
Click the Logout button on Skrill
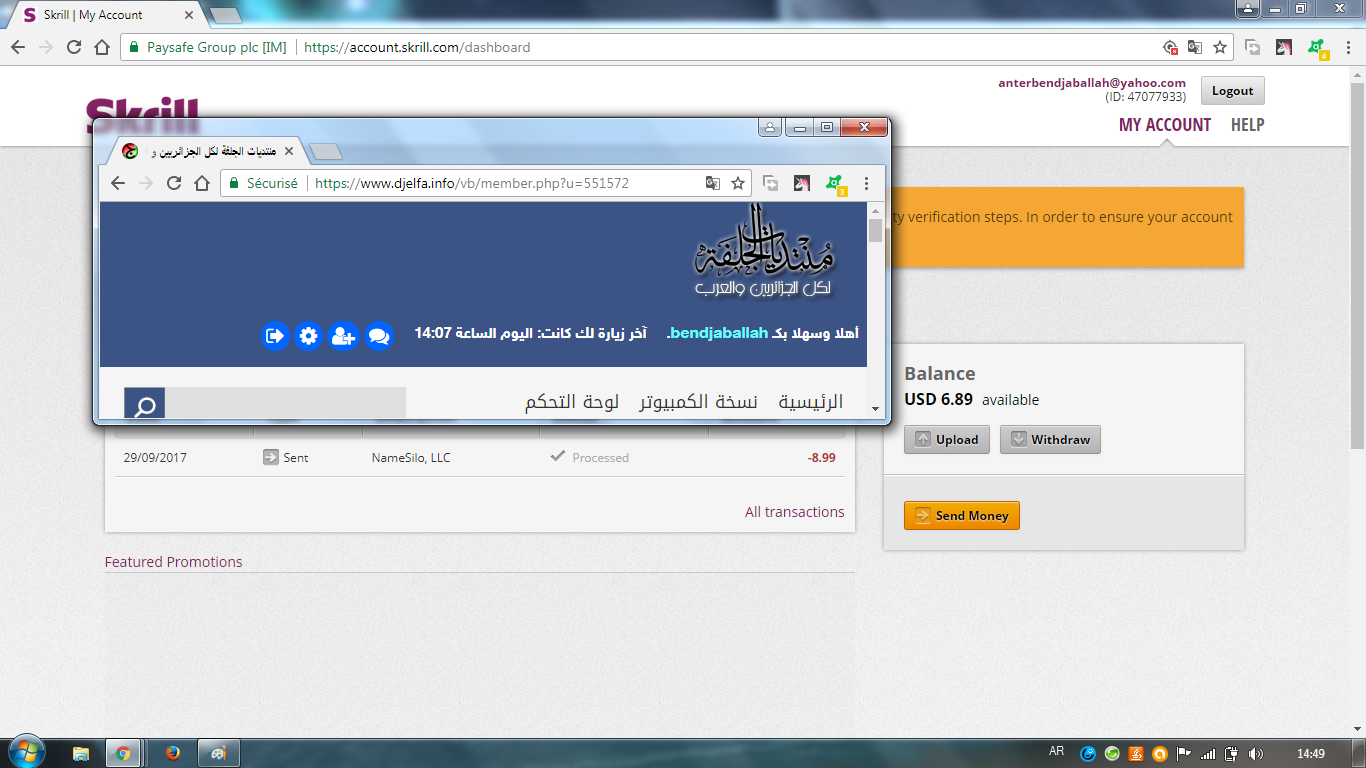pyautogui.click(x=1232, y=91)
